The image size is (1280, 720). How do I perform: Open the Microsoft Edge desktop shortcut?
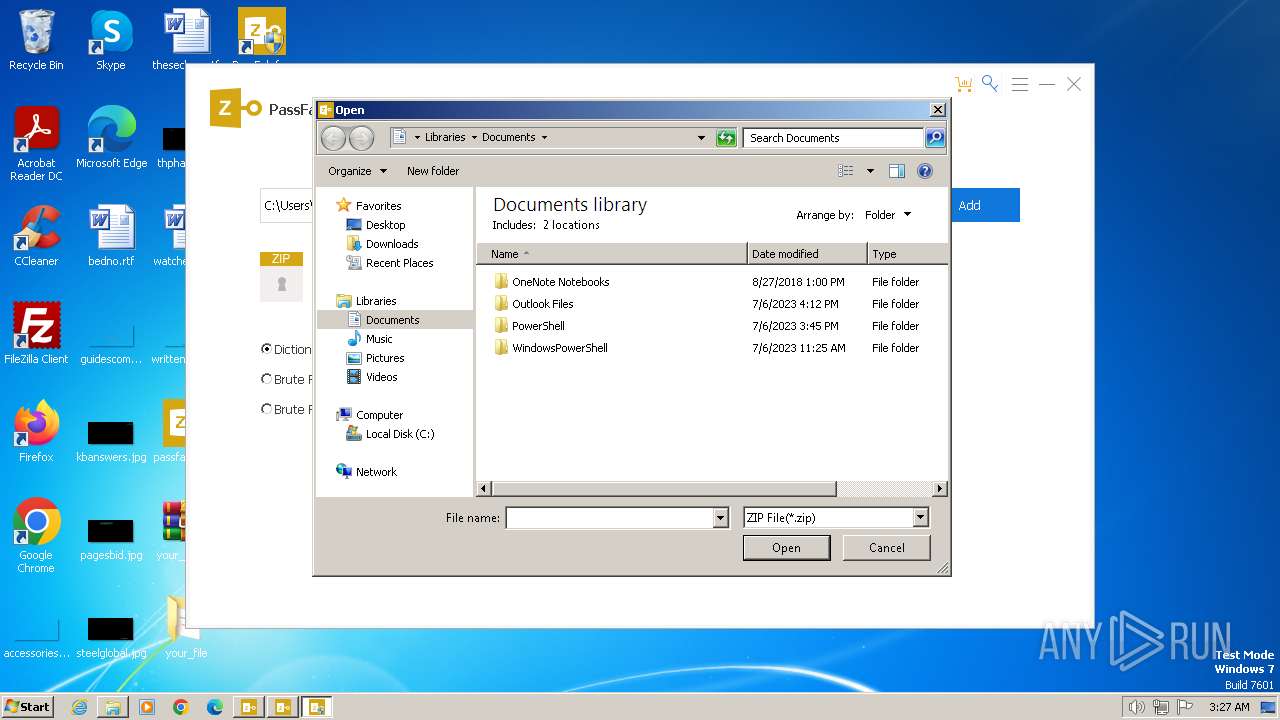click(111, 138)
